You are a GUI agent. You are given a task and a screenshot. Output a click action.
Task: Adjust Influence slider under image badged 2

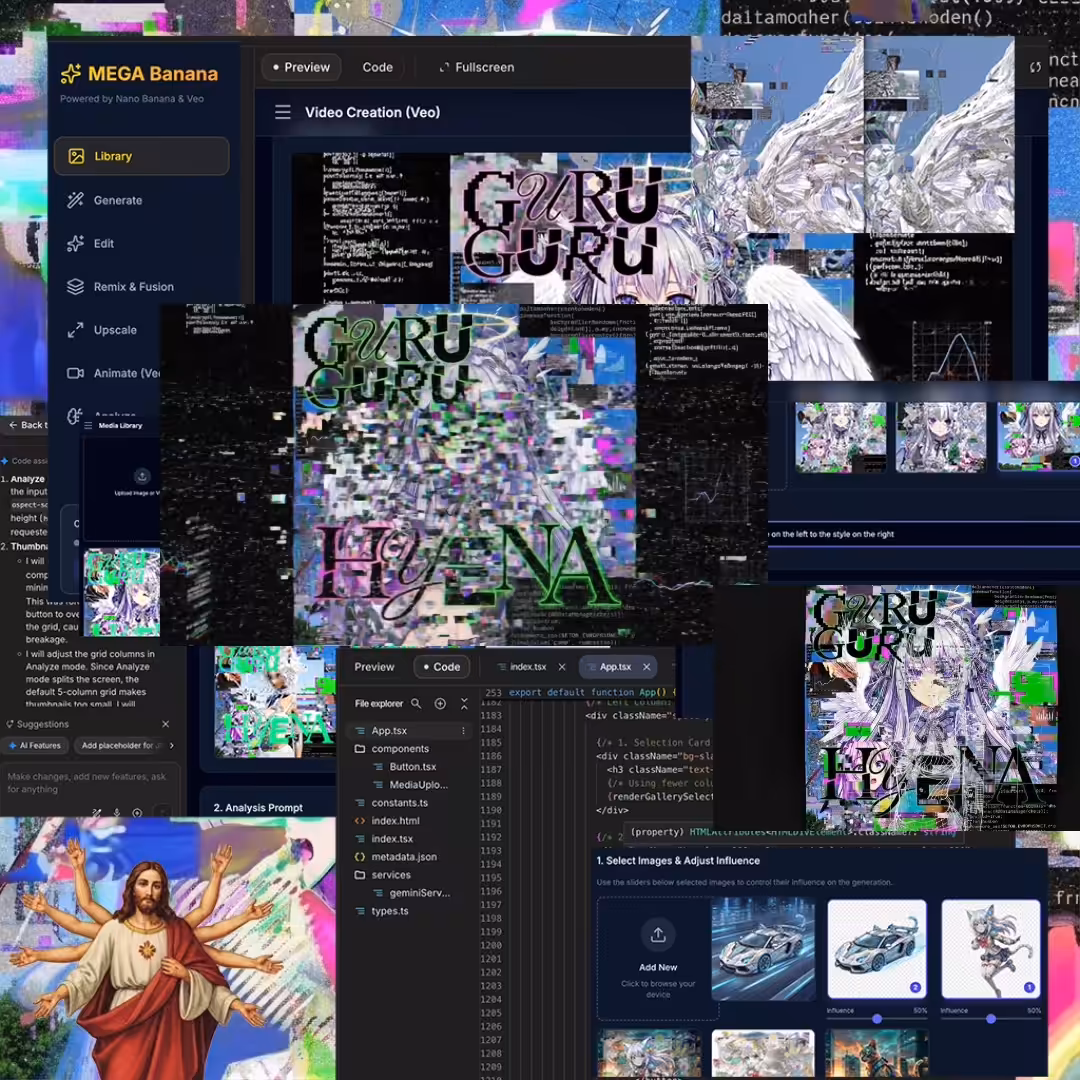[877, 1019]
